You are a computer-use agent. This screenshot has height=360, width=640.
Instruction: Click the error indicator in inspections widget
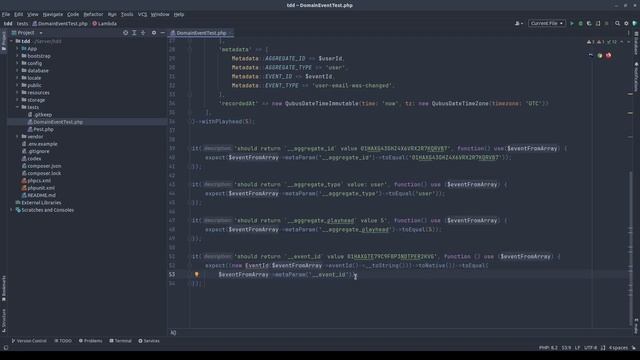coord(591,42)
